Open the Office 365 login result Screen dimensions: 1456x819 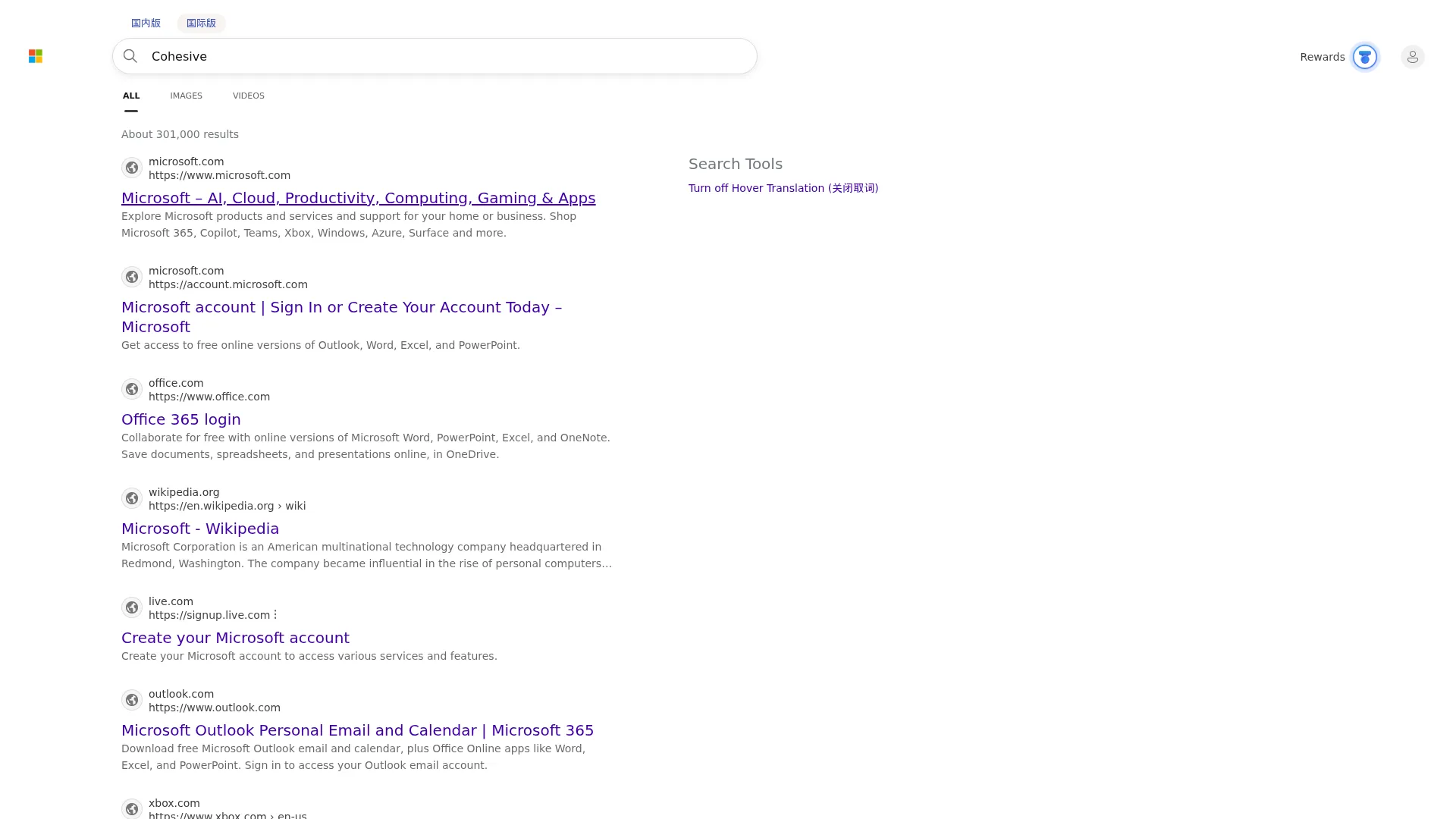(x=181, y=419)
